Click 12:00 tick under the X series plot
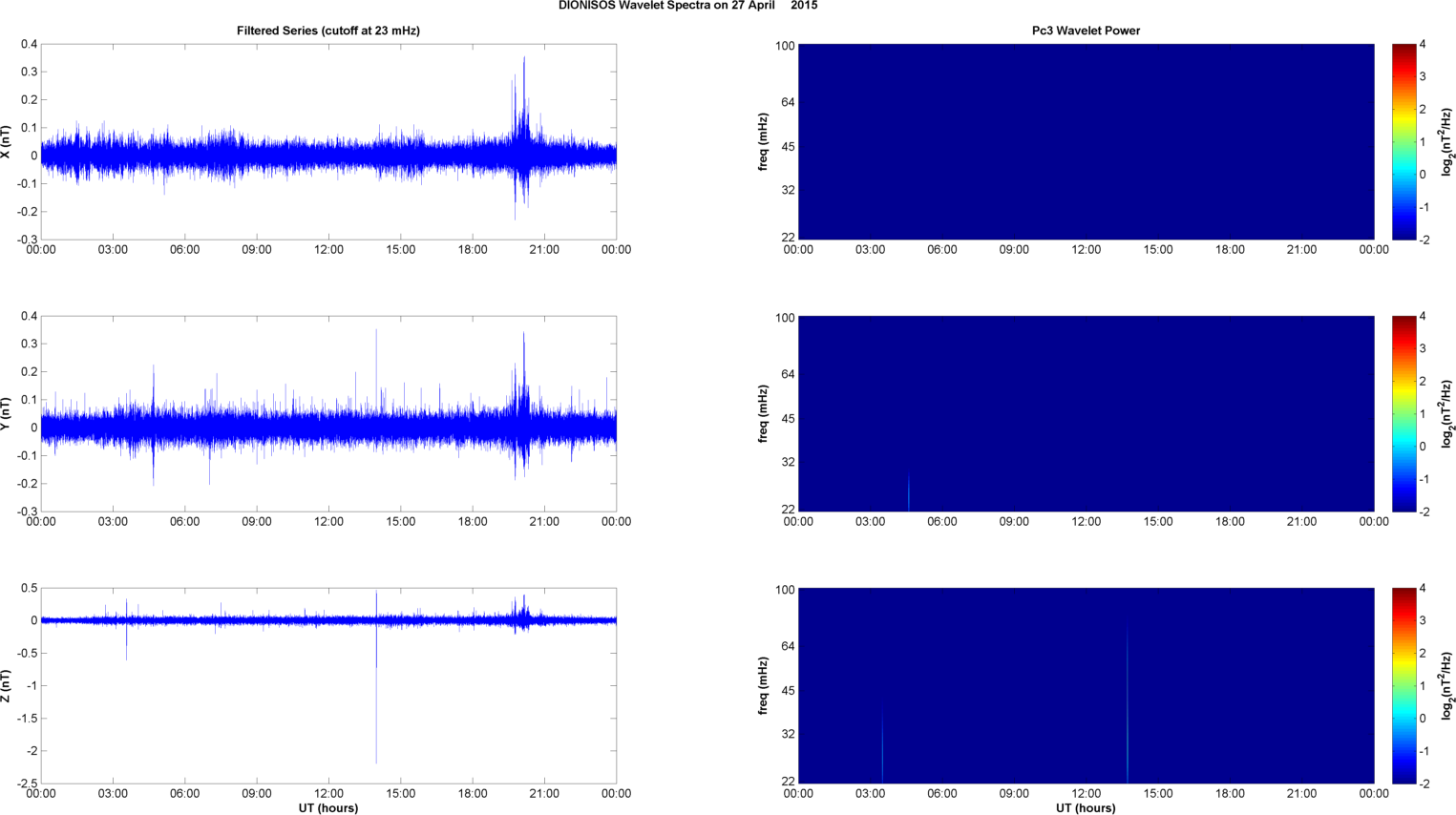1456x815 pixels. click(328, 250)
